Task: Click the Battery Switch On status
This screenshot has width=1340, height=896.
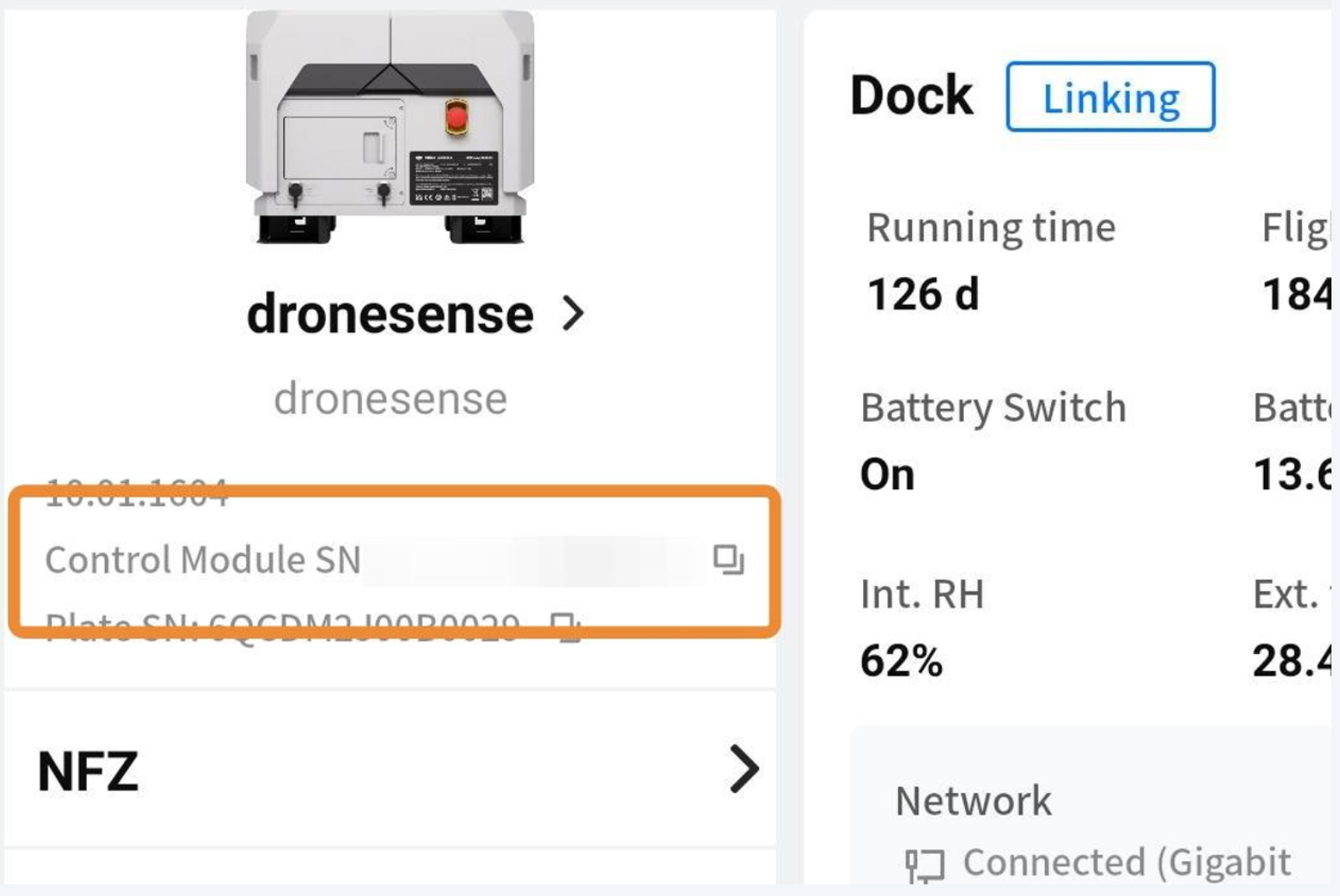Action: (x=887, y=474)
